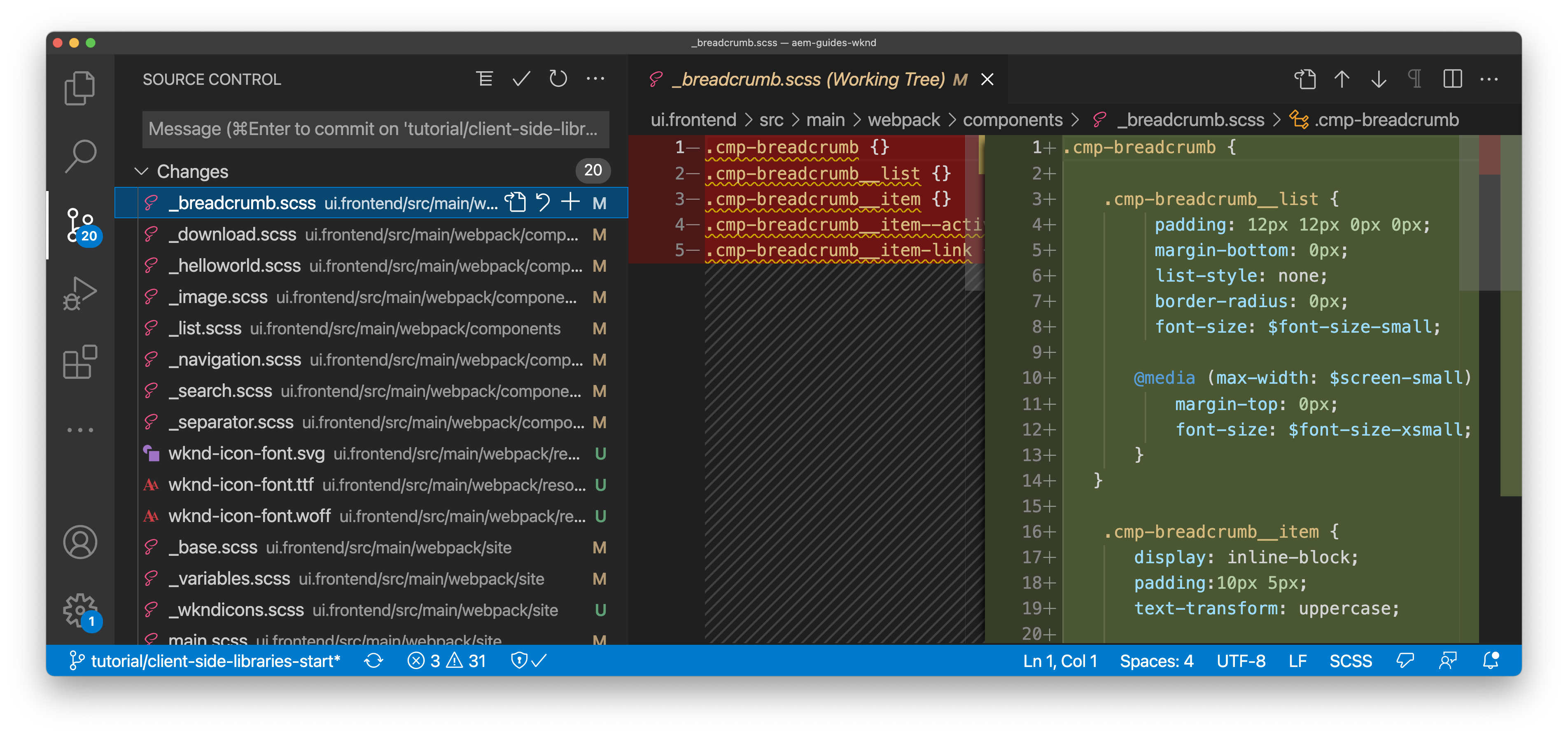This screenshot has width=1568, height=737.
Task: Open the Run and Debug view
Action: 80,294
